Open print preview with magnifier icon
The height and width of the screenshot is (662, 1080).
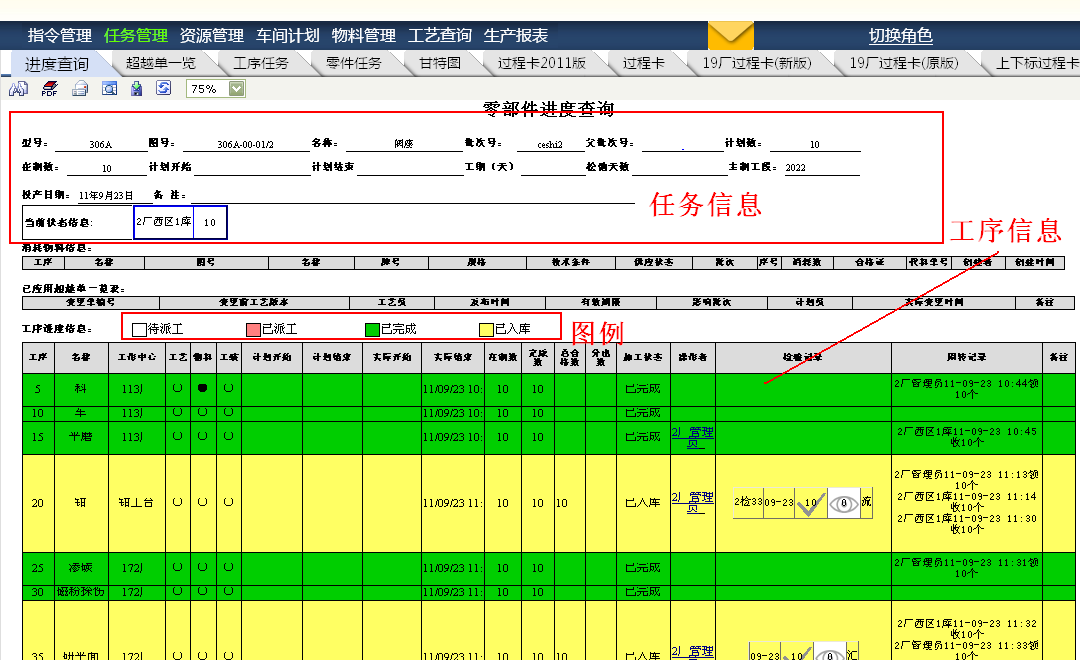pyautogui.click(x=110, y=89)
